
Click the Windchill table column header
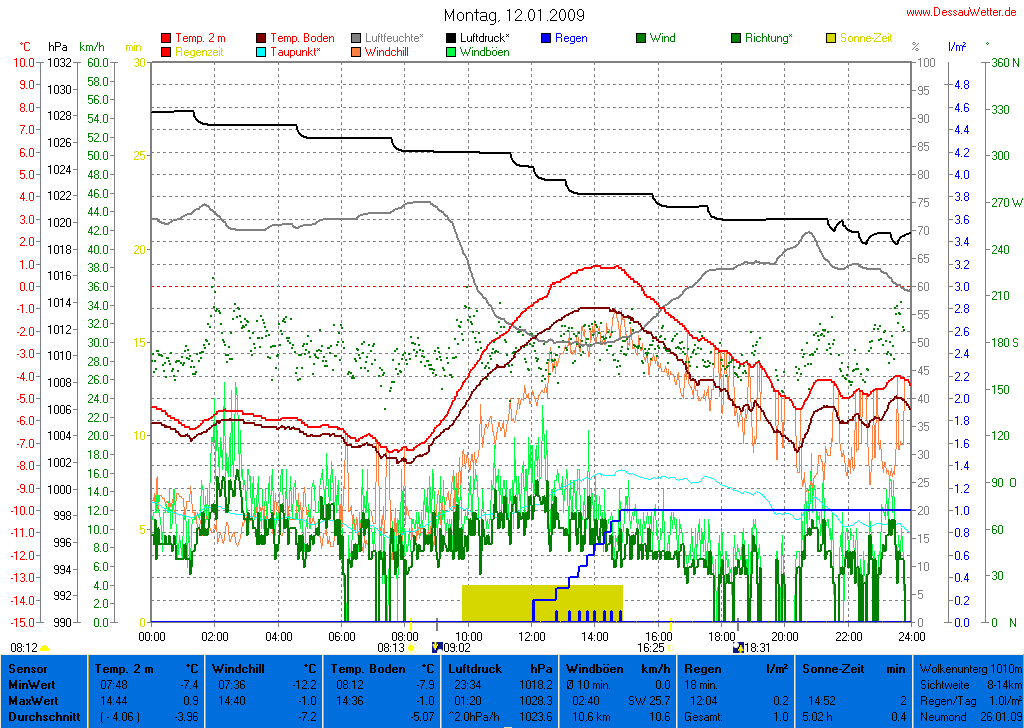pos(237,668)
